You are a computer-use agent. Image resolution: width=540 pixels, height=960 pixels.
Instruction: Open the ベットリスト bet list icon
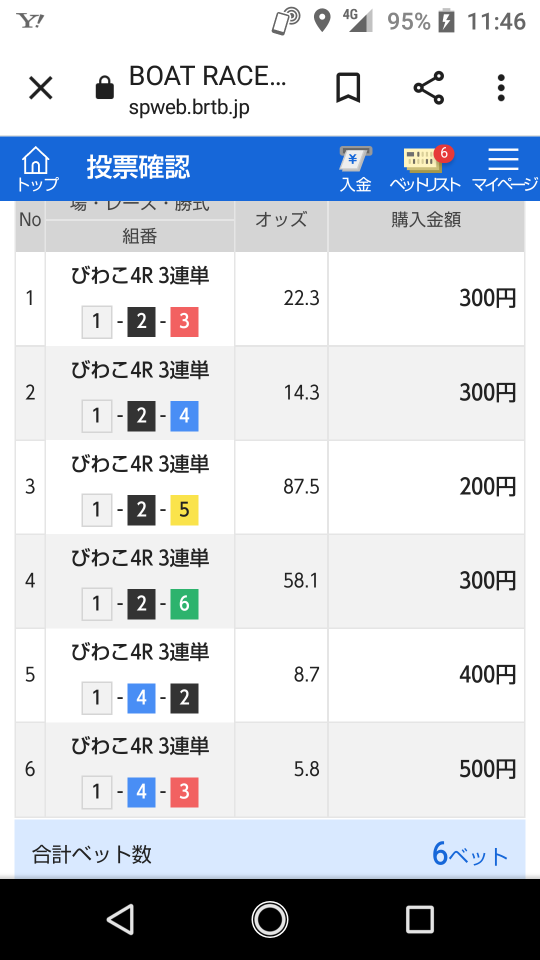pos(425,169)
